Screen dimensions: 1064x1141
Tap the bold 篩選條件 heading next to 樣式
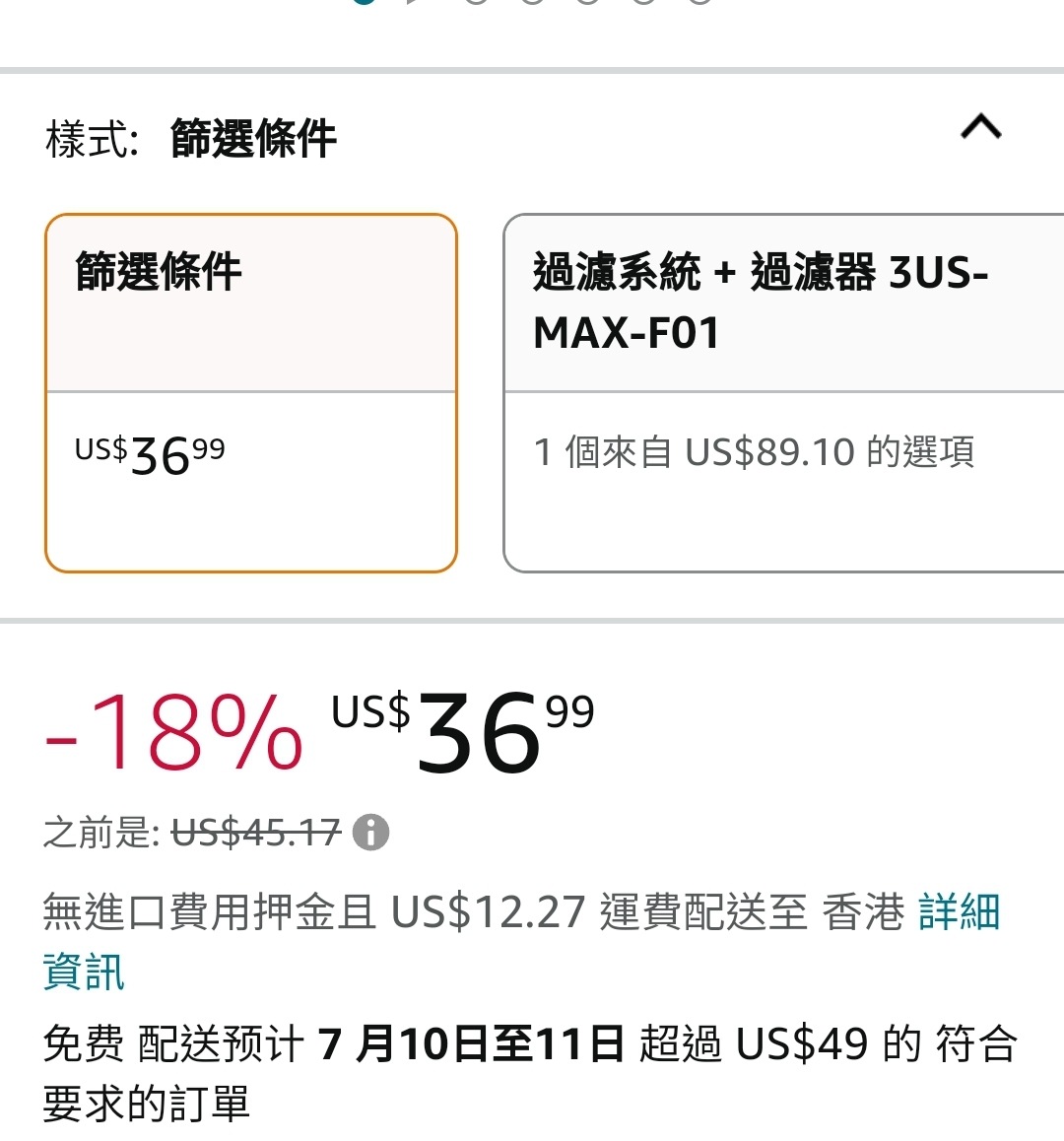click(x=253, y=138)
